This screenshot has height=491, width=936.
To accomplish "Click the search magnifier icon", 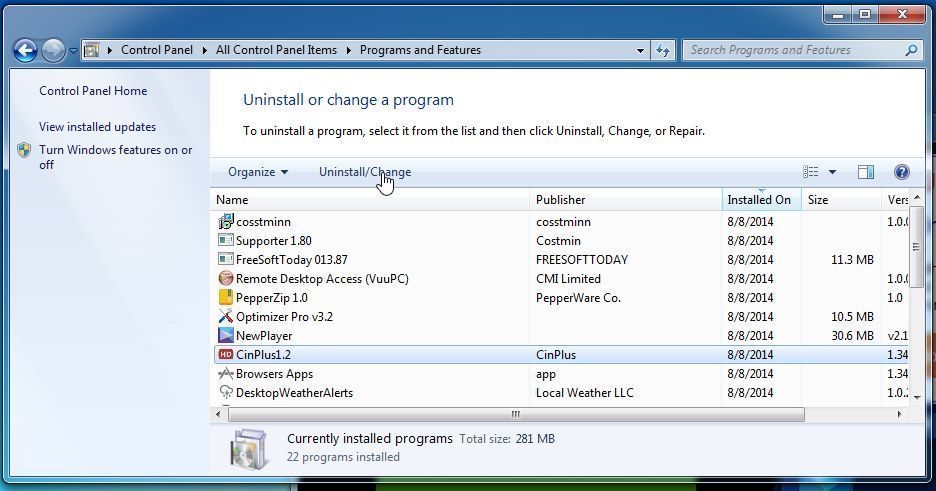I will click(x=911, y=50).
